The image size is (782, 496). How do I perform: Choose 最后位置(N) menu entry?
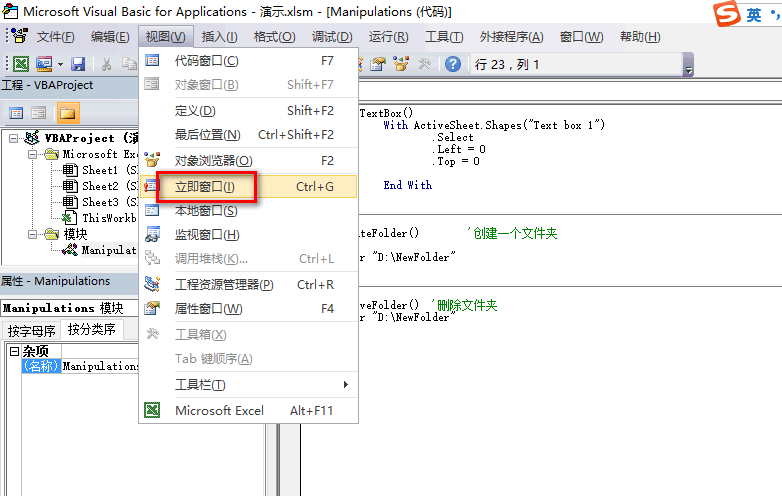pos(248,135)
